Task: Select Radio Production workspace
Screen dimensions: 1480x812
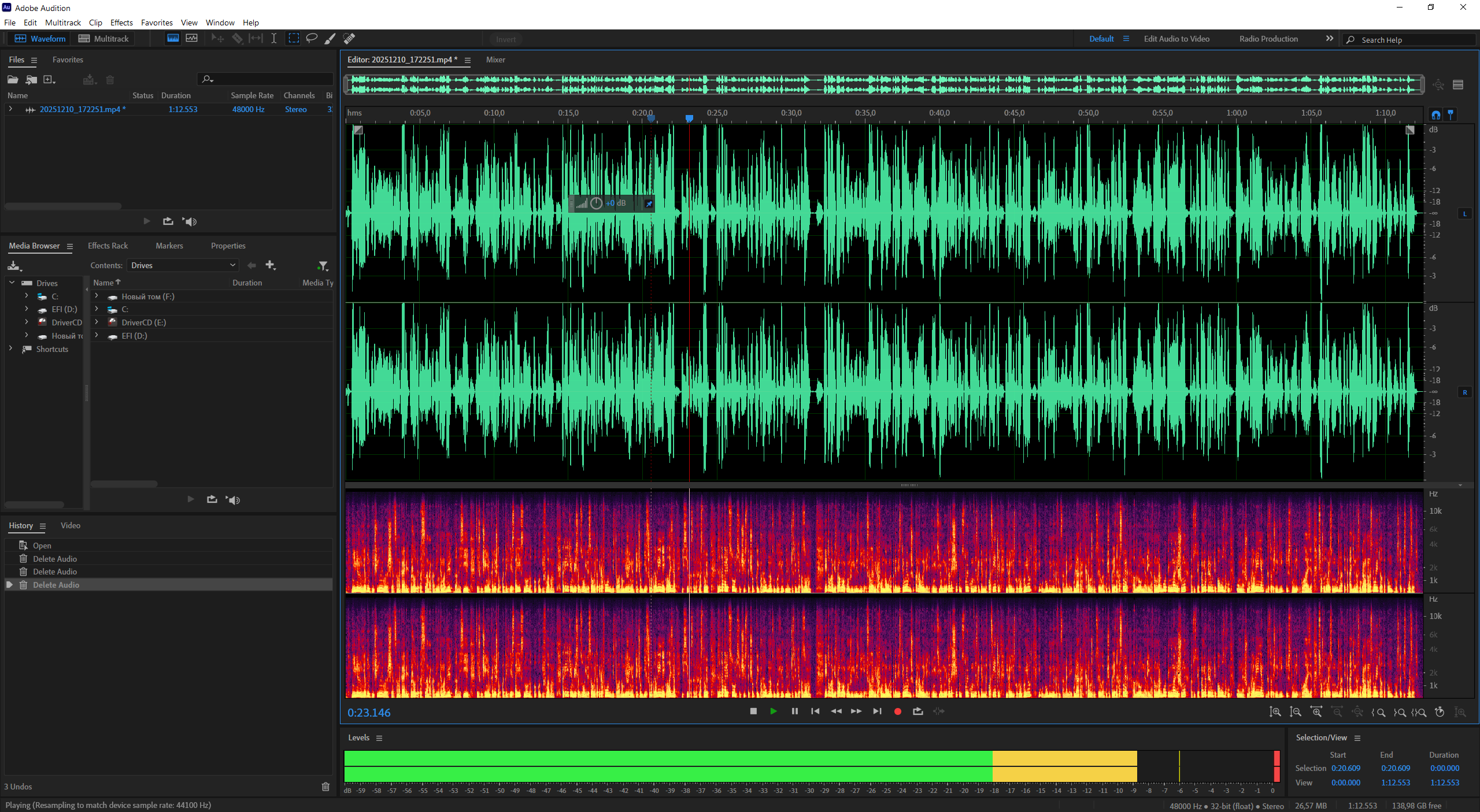Action: coord(1268,39)
